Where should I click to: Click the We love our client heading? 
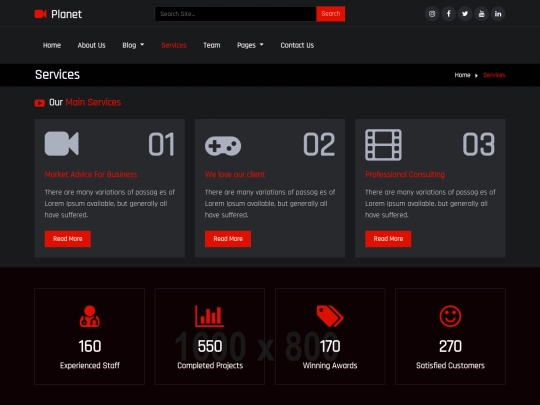[235, 174]
